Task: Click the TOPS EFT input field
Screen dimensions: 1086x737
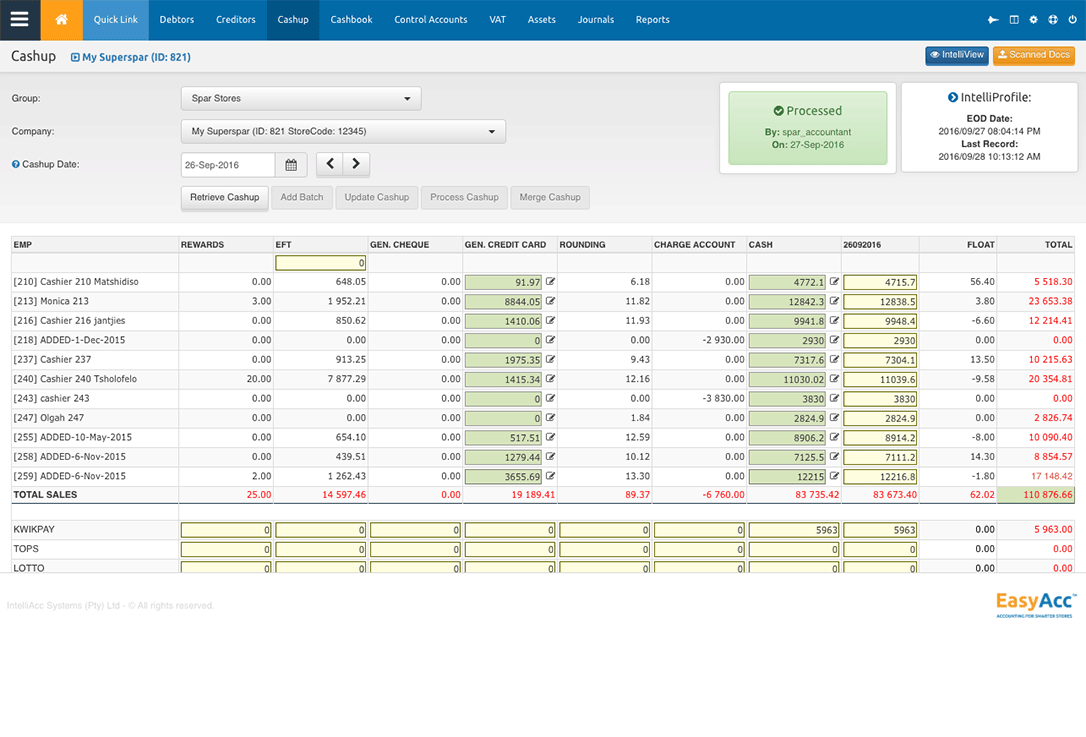Action: tap(321, 549)
